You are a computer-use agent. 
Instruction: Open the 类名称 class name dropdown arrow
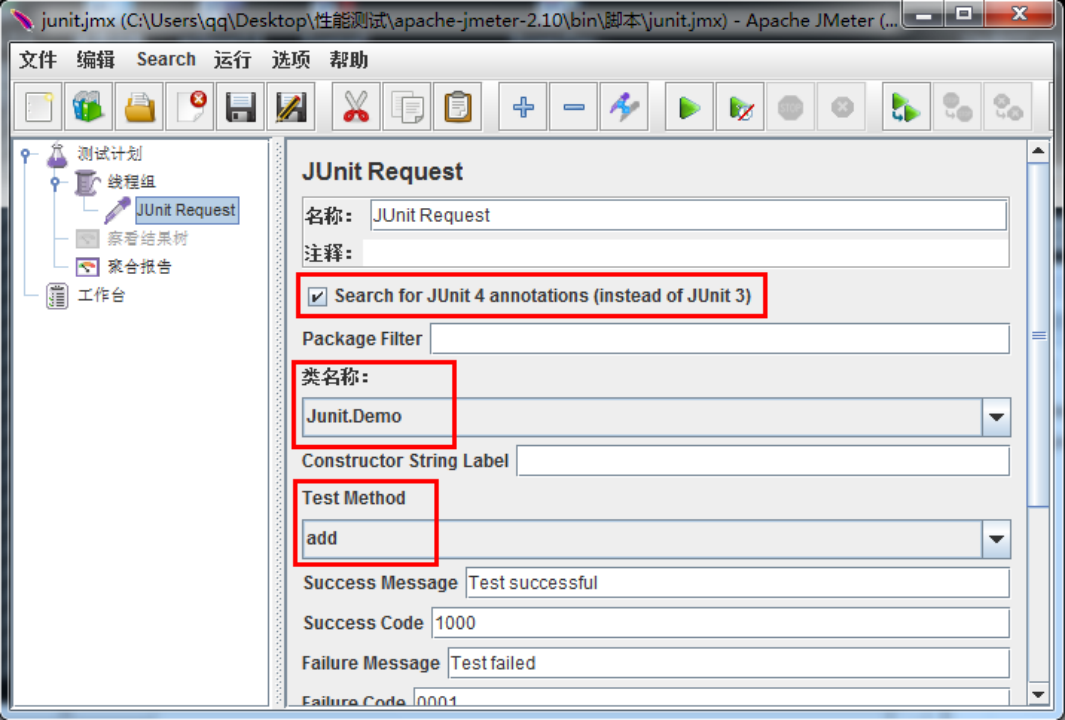tap(996, 417)
